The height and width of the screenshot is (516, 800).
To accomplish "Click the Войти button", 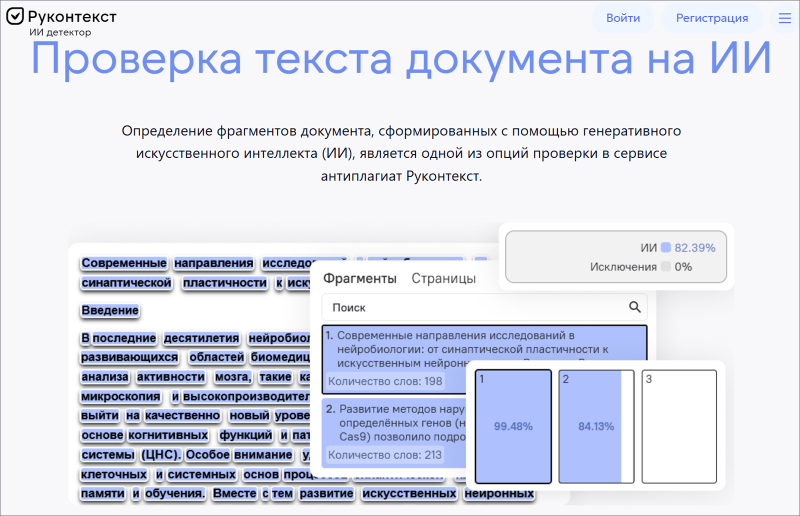I will click(623, 18).
